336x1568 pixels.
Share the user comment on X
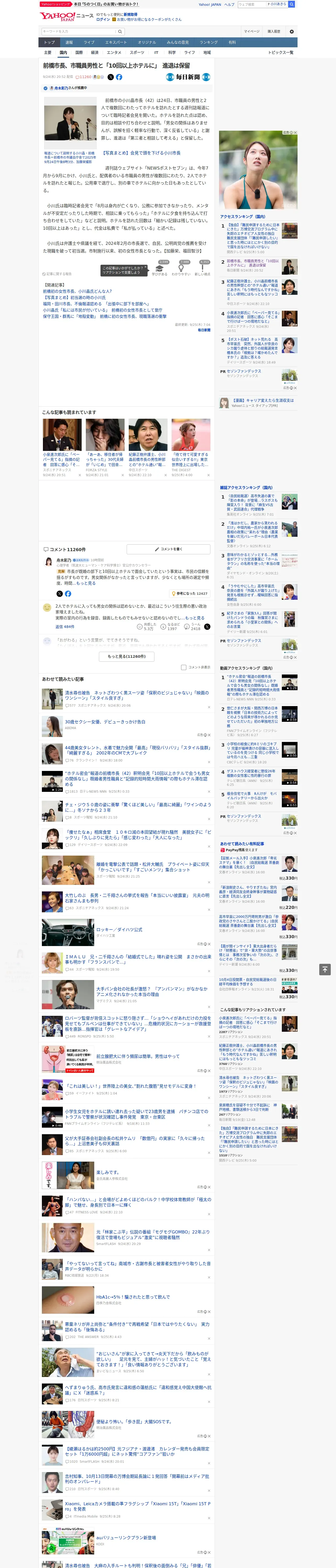(x=207, y=626)
